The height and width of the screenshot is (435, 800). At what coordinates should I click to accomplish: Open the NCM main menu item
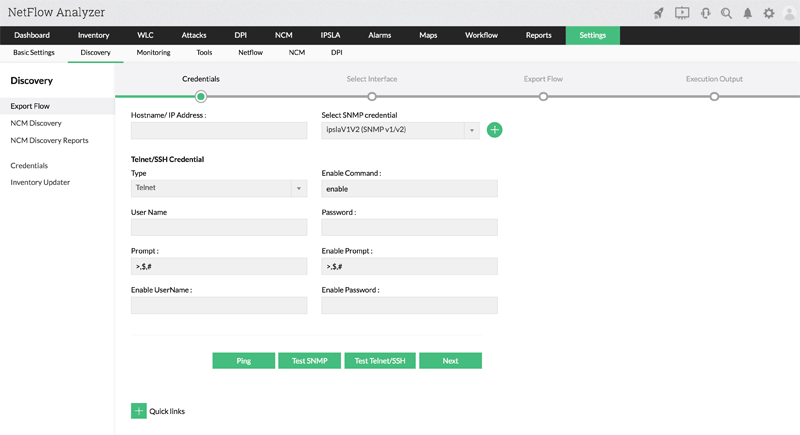click(284, 35)
